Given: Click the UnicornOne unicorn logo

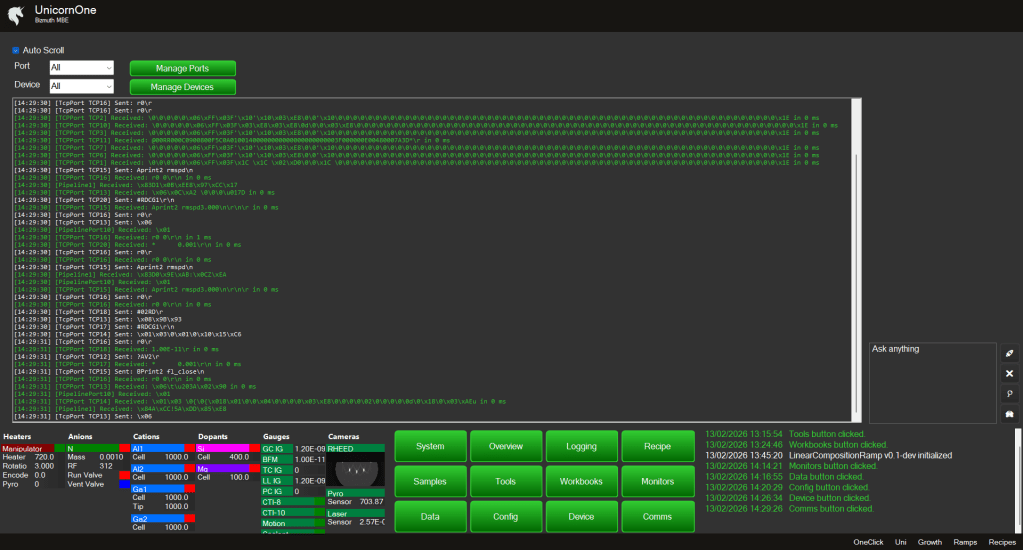Looking at the screenshot, I should coord(14,13).
